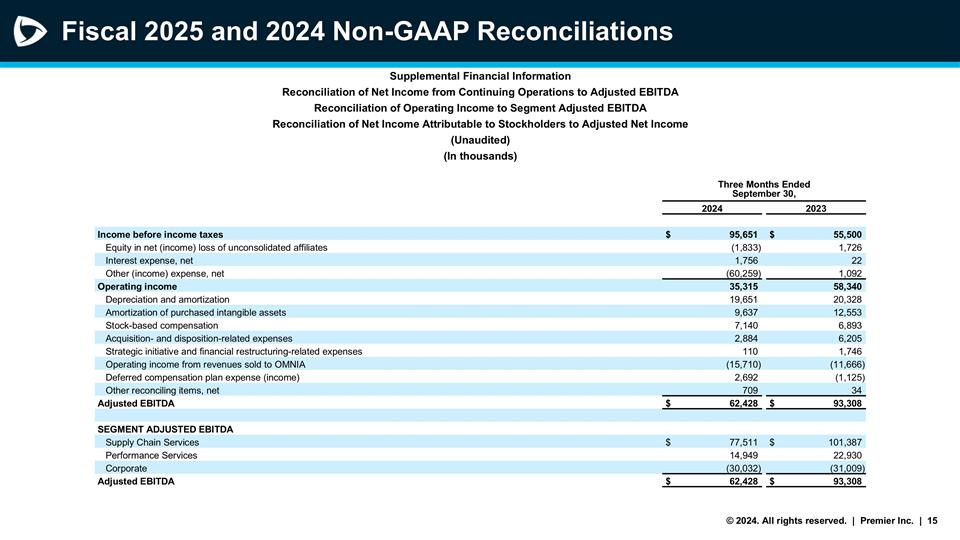Select the Three Months Ended September 30 header
The width and height of the screenshot is (960, 540).
coord(764,189)
